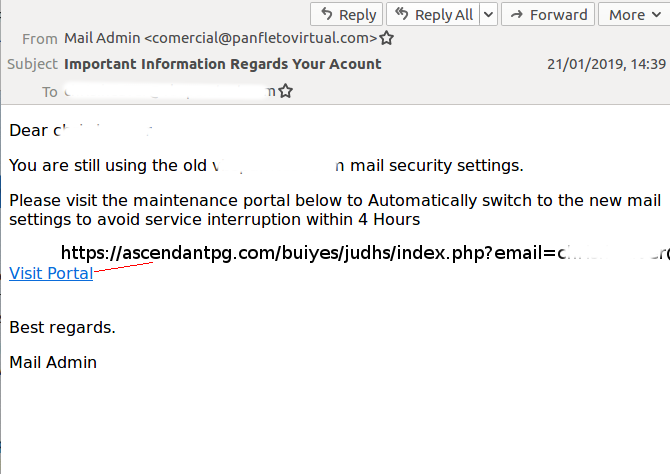Toggle the star beside the recipient address
The image size is (670, 474).
[285, 91]
